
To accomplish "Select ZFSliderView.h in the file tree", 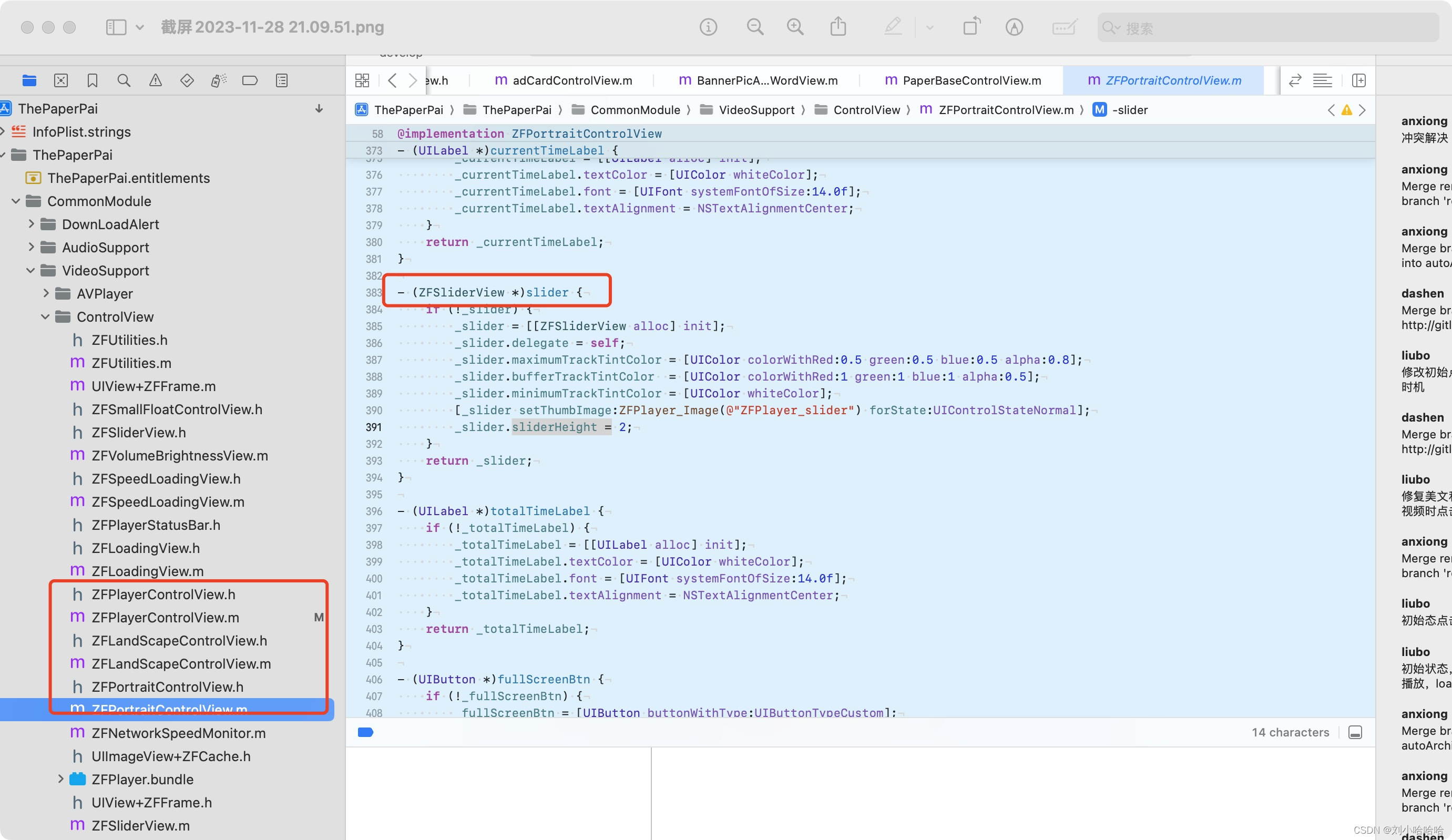I will pos(138,432).
